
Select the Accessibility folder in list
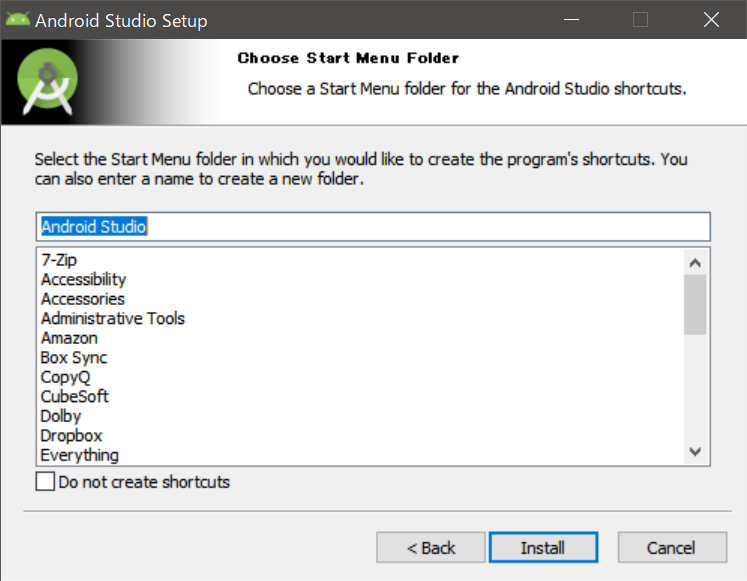[x=83, y=279]
